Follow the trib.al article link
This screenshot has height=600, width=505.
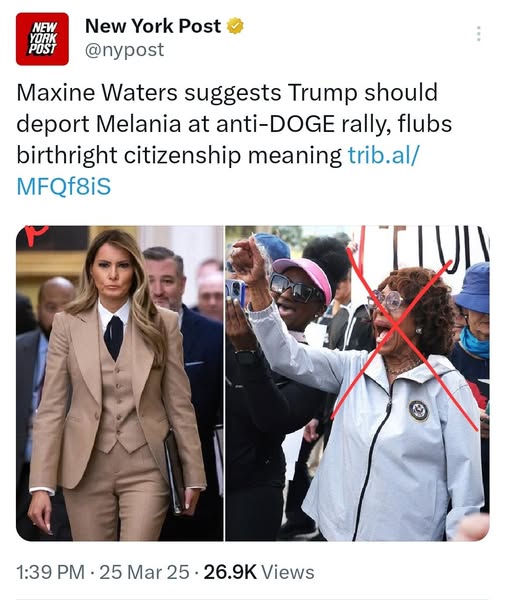click(383, 155)
